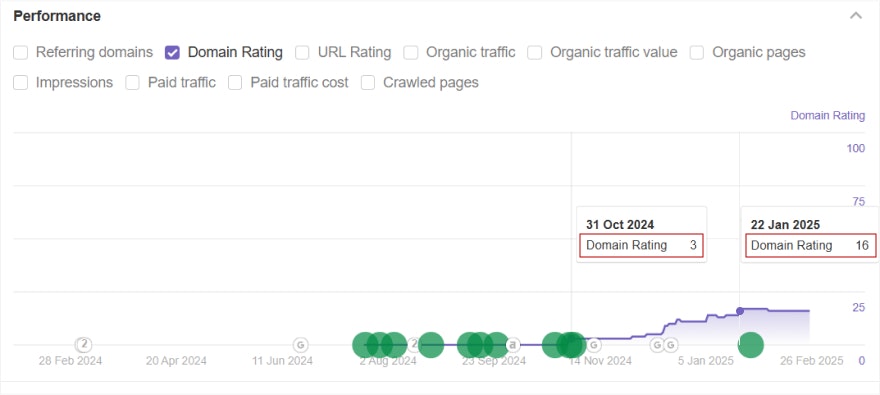Tick the Organic traffic checkbox
Screen dimensions: 880x395
click(x=411, y=53)
